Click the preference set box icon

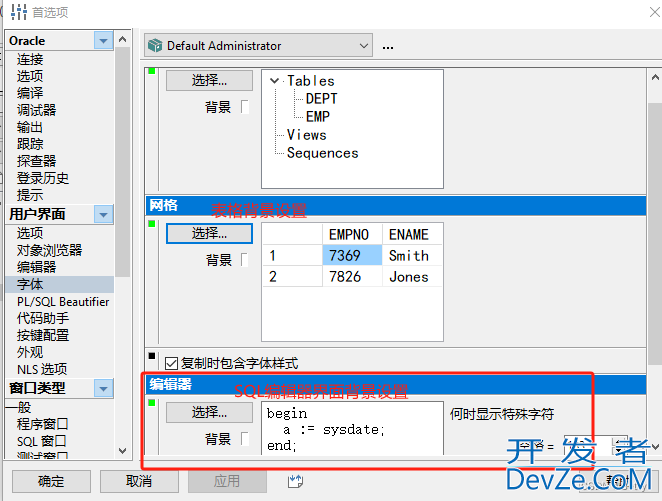click(x=155, y=45)
